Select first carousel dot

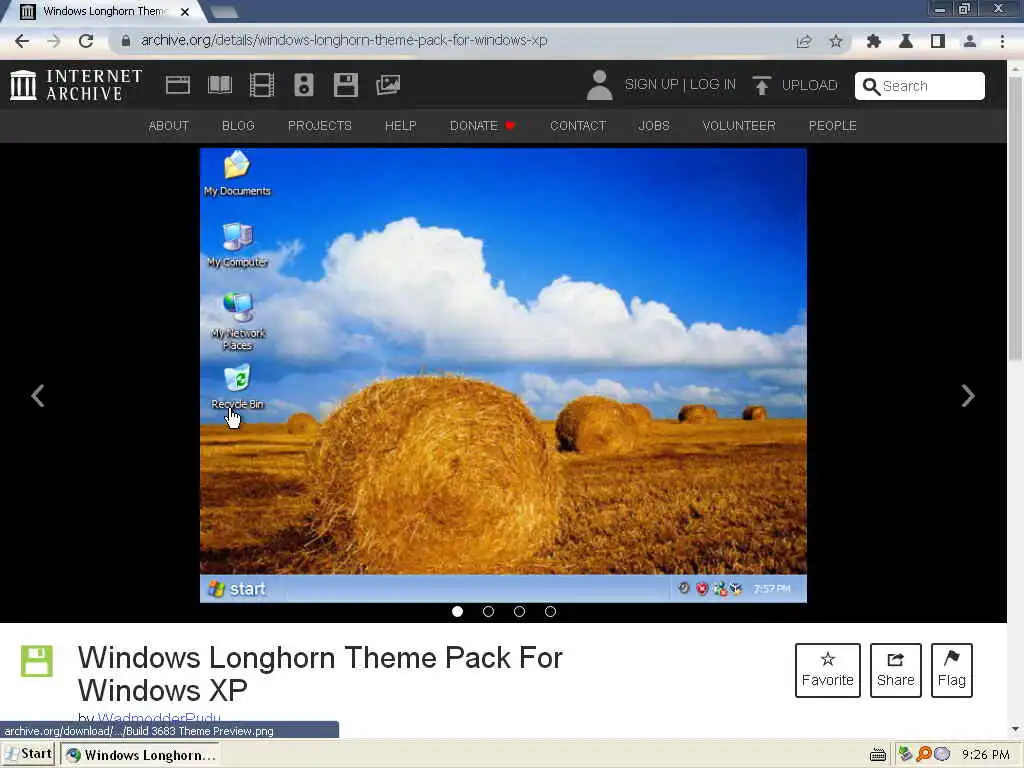(x=457, y=611)
